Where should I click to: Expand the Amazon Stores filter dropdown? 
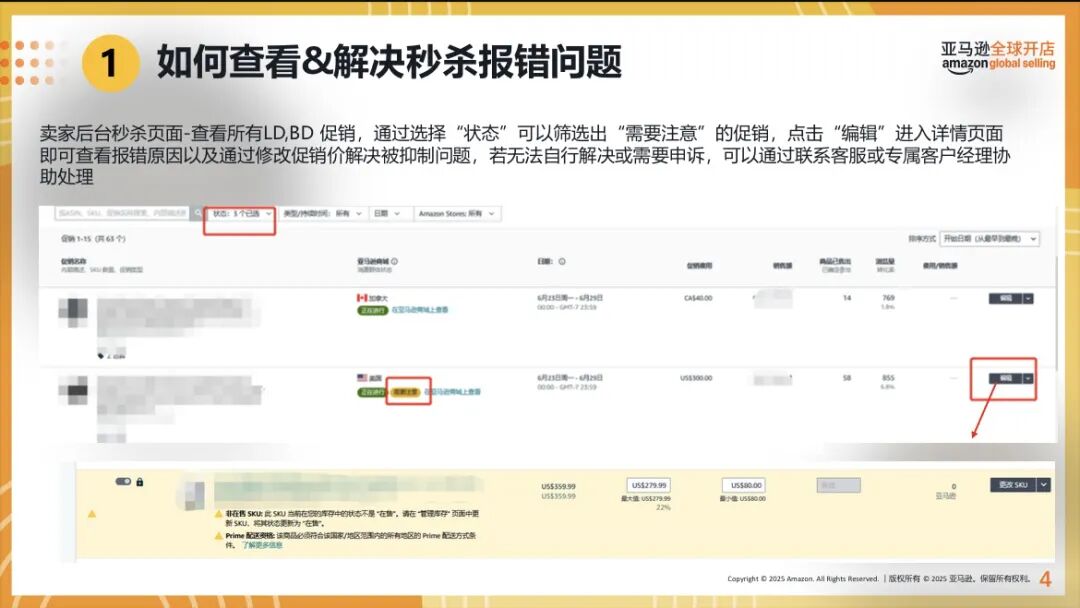coord(456,214)
